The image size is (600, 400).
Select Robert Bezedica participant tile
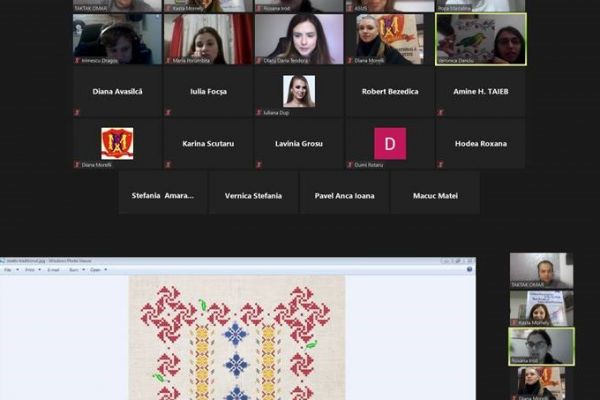pos(390,92)
